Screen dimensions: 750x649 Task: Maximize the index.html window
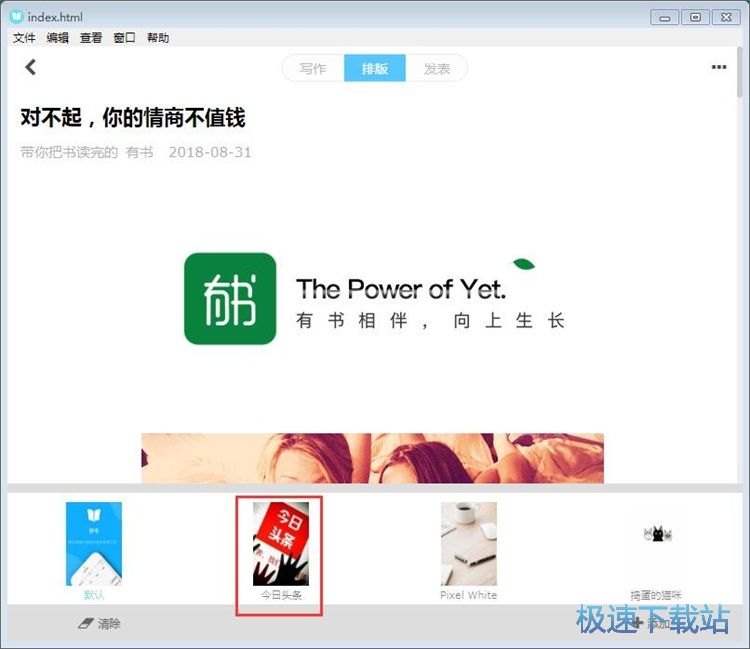pyautogui.click(x=695, y=18)
